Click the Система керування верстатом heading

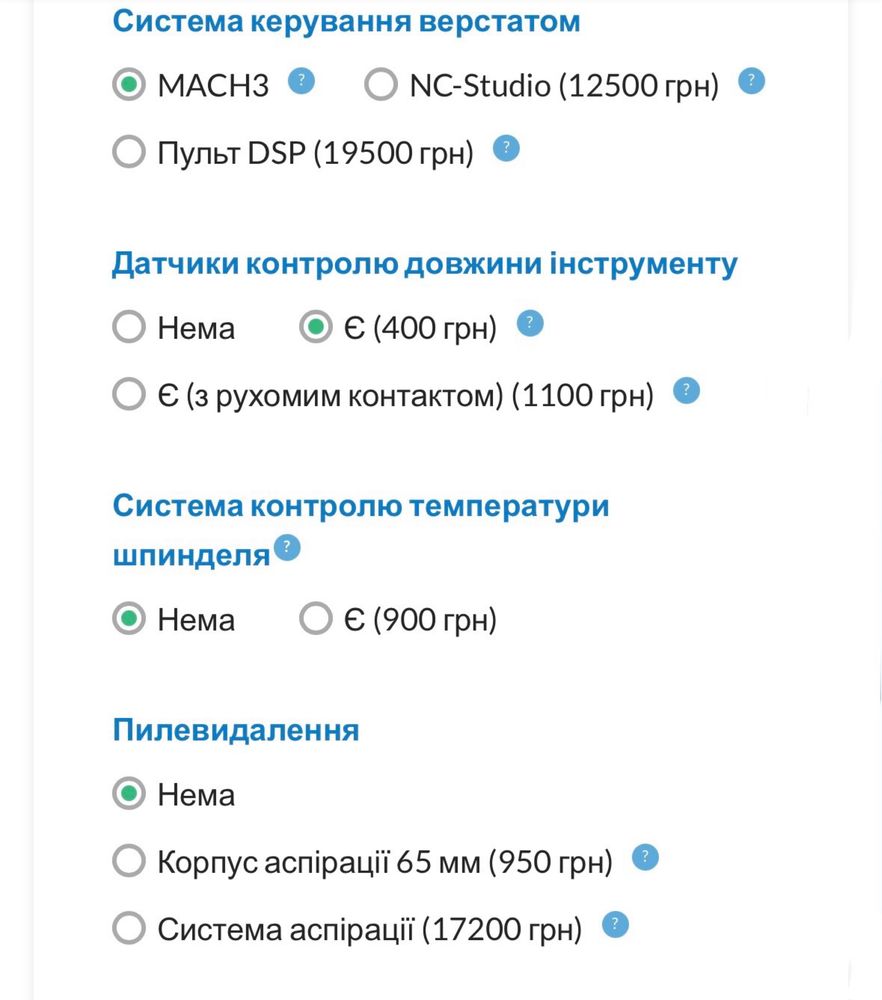pyautogui.click(x=346, y=22)
